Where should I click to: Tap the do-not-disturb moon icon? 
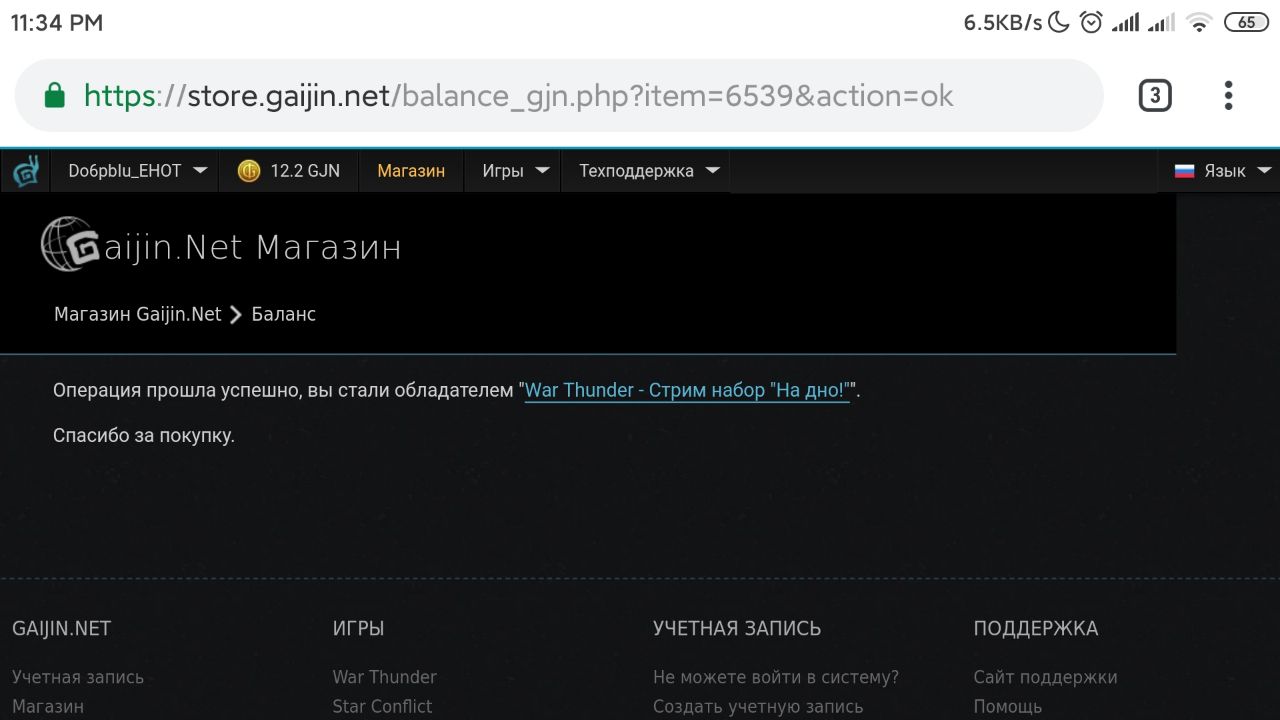(1059, 22)
